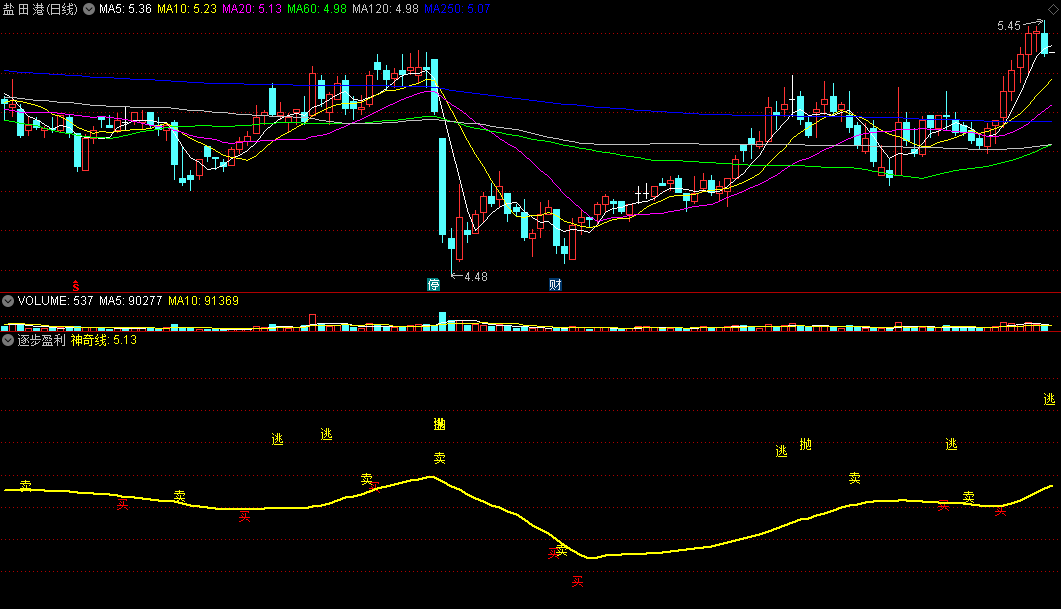Open the dropdown icon before 逐步盈利
This screenshot has width=1061, height=609.
pos(8,340)
